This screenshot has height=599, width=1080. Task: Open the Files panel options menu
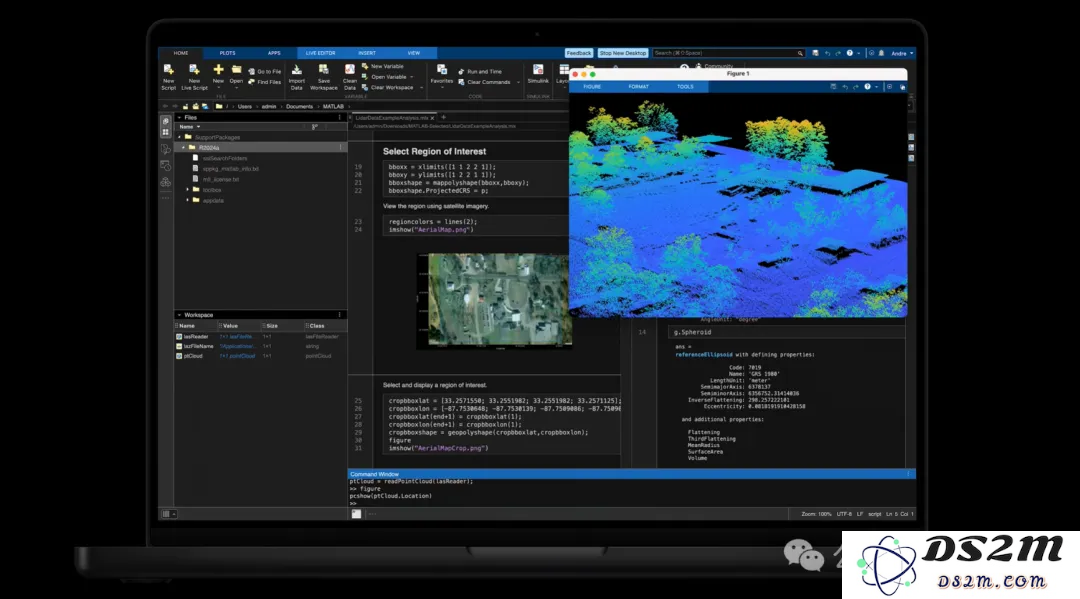(340, 118)
